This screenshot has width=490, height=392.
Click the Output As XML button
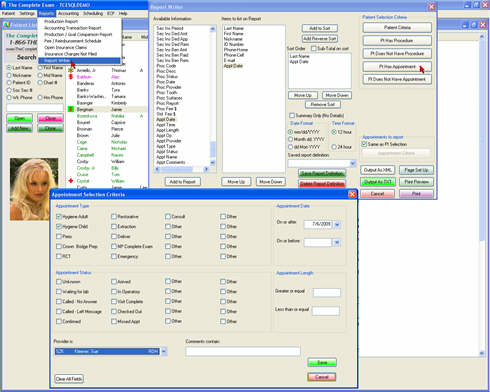coord(378,170)
